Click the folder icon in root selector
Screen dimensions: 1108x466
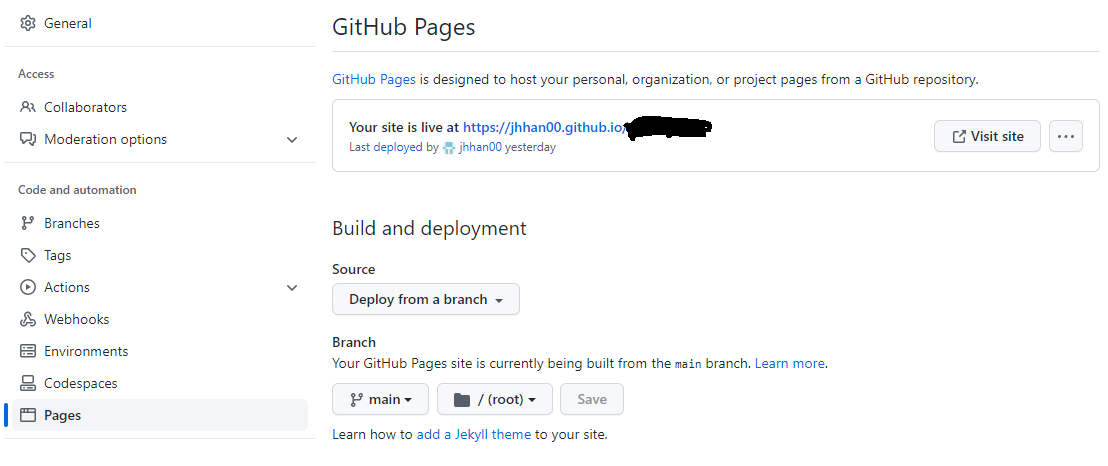(462, 400)
